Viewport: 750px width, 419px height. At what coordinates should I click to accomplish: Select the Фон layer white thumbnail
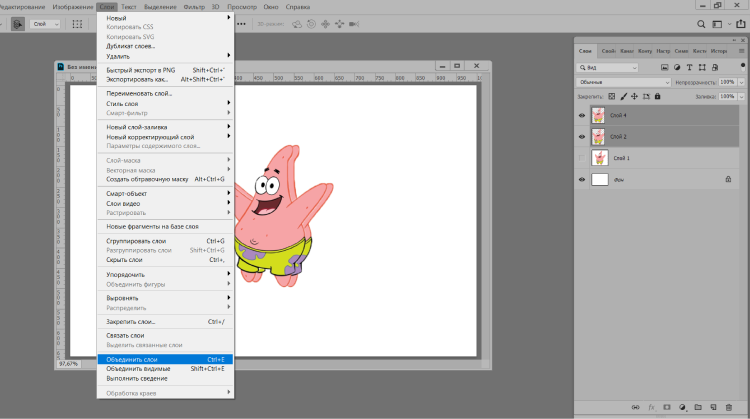599,179
